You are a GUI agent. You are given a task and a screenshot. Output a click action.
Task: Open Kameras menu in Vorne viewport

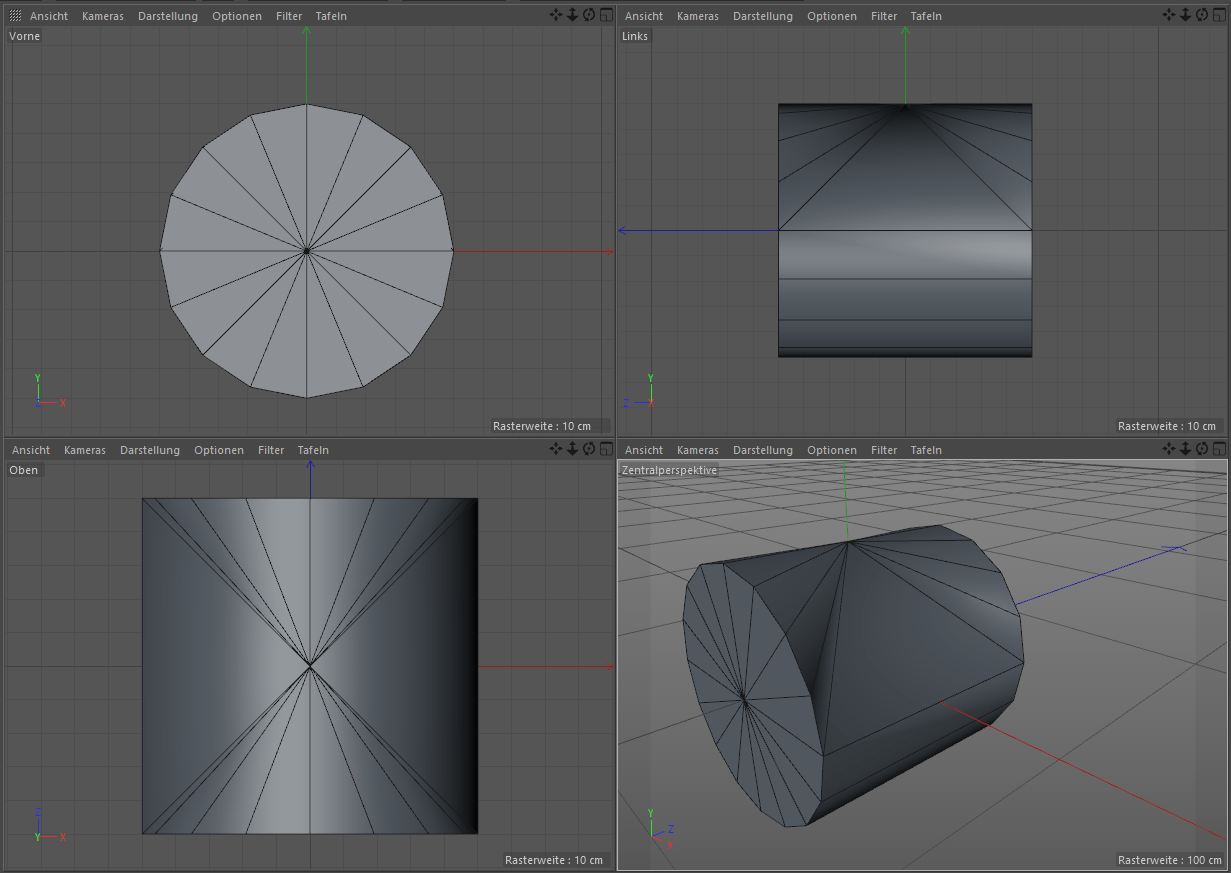(103, 16)
